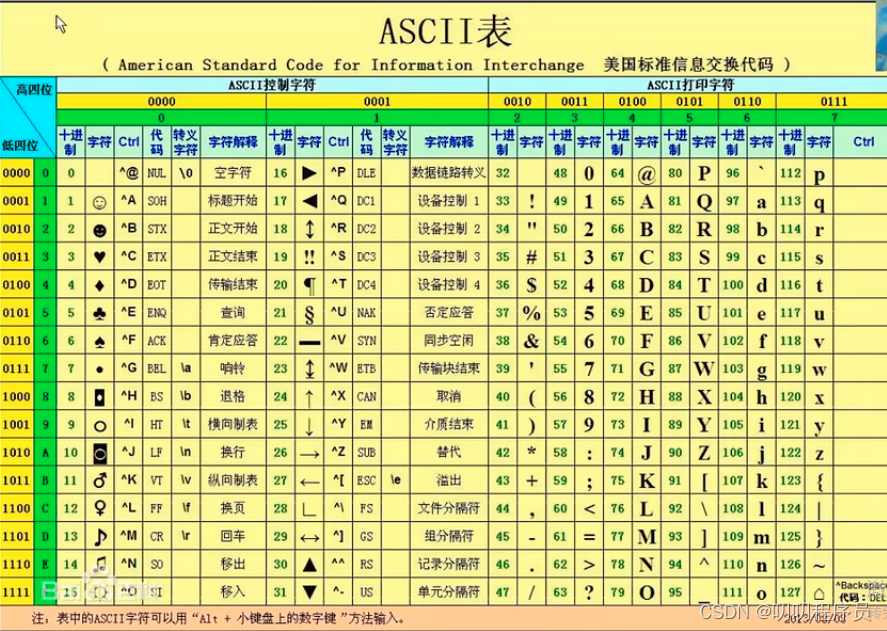Click the double exclamation mark symbol
The width and height of the screenshot is (887, 631).
309,257
